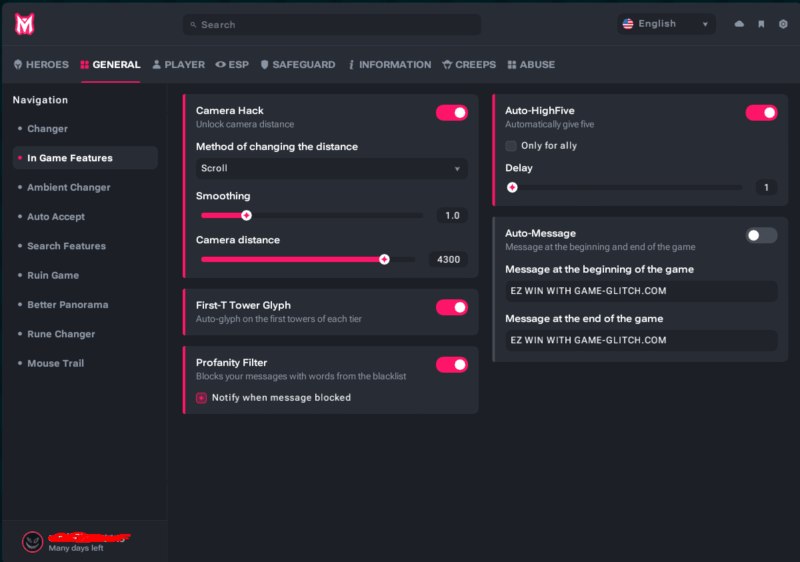Click the Smoothing value 1.0 box
The width and height of the screenshot is (800, 562).
point(452,216)
